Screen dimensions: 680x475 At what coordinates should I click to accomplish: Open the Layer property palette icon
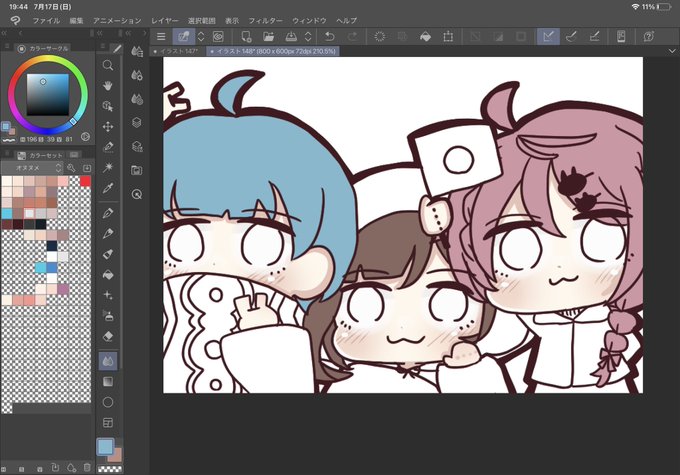click(137, 147)
